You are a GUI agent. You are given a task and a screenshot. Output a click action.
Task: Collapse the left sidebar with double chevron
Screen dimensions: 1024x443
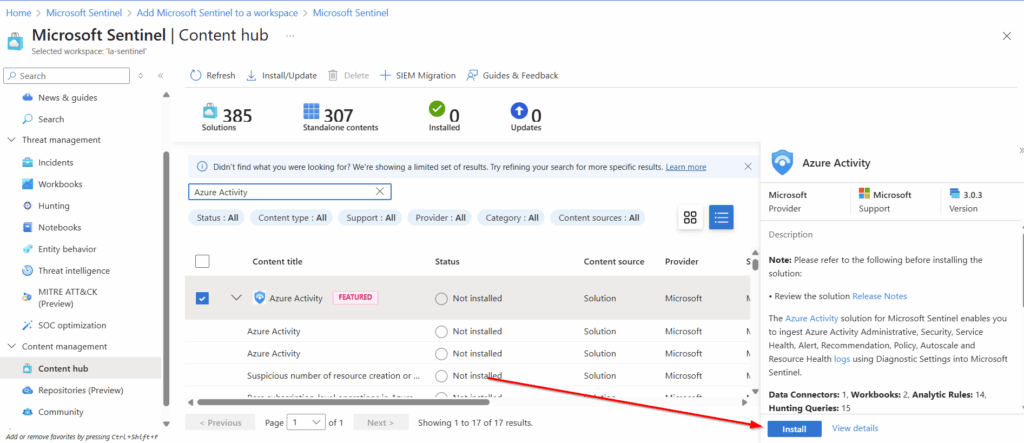[160, 76]
